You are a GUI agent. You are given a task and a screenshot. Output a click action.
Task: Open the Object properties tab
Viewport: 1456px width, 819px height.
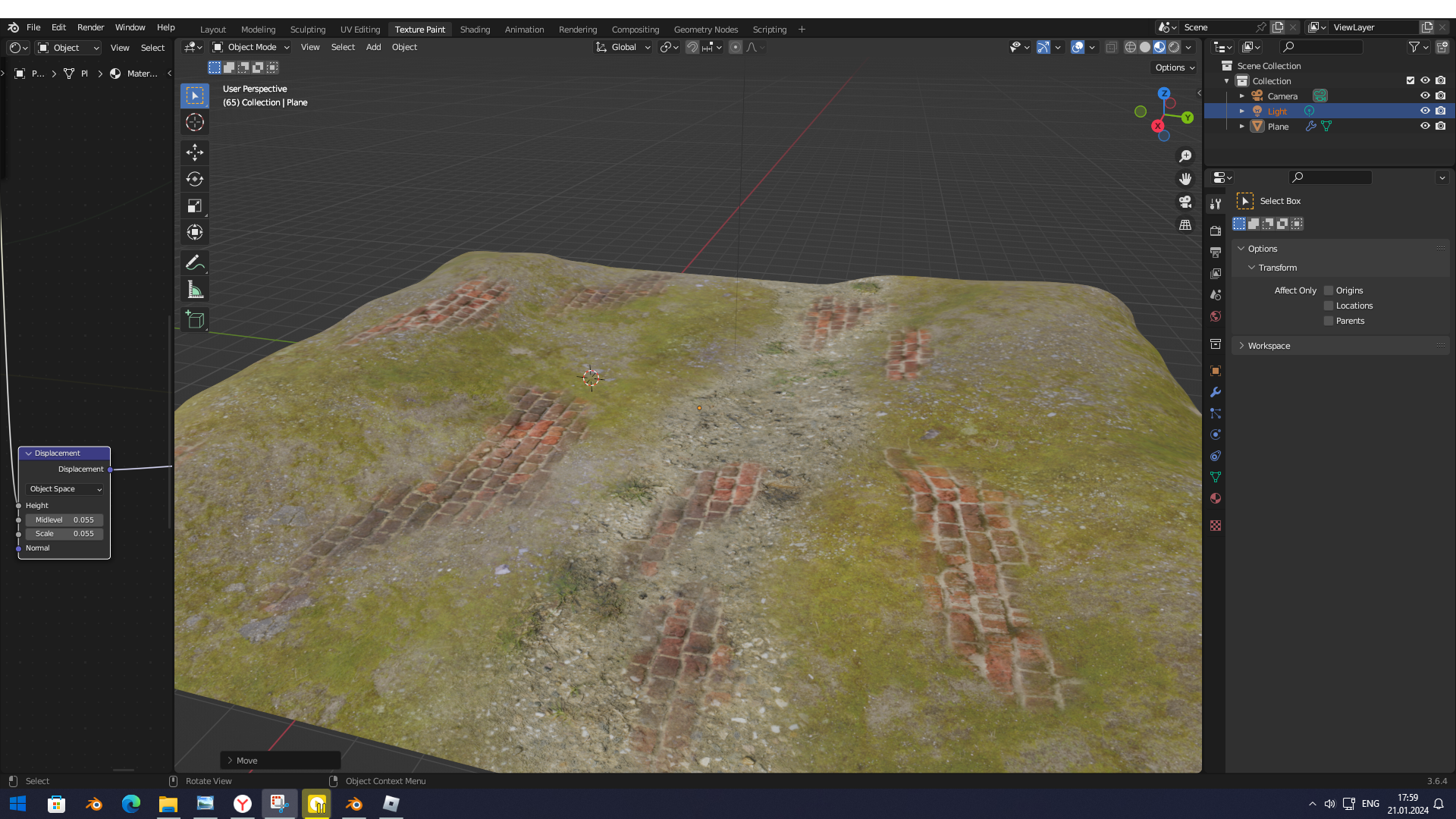point(1216,371)
